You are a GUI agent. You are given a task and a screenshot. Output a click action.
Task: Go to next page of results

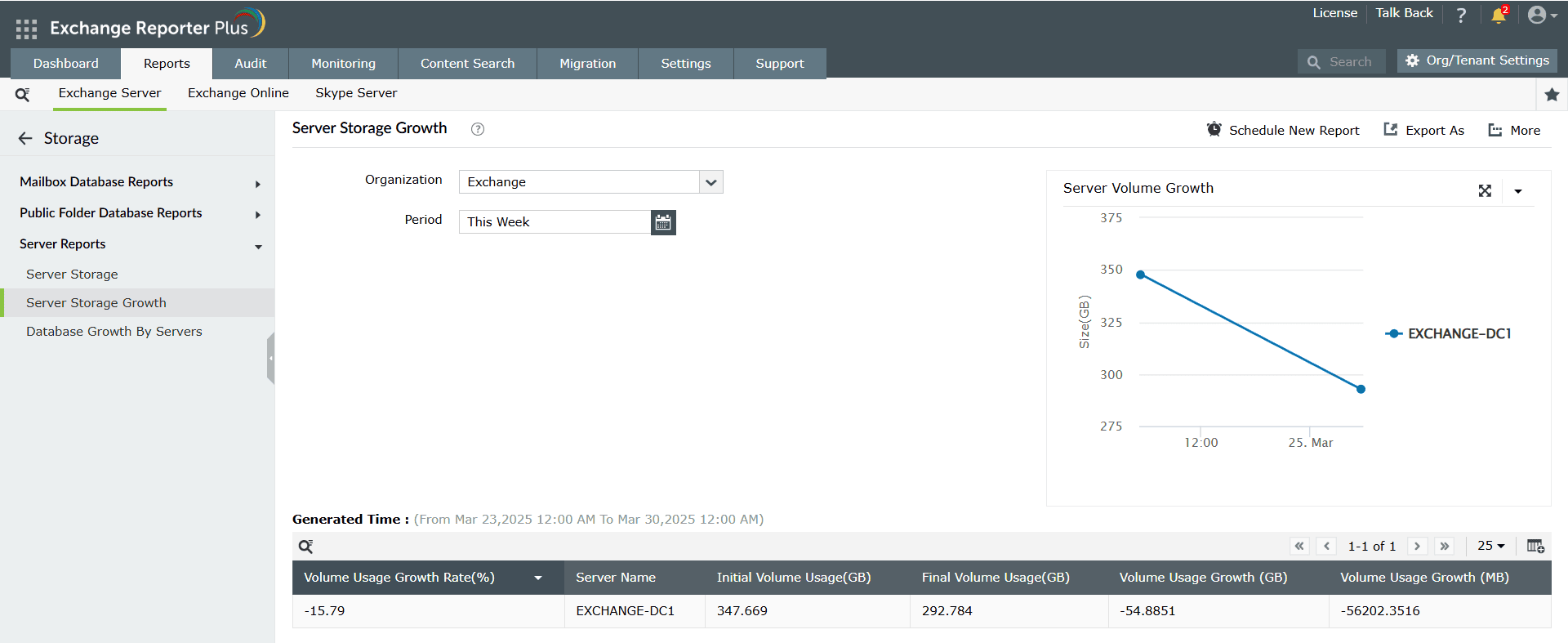(x=1418, y=546)
